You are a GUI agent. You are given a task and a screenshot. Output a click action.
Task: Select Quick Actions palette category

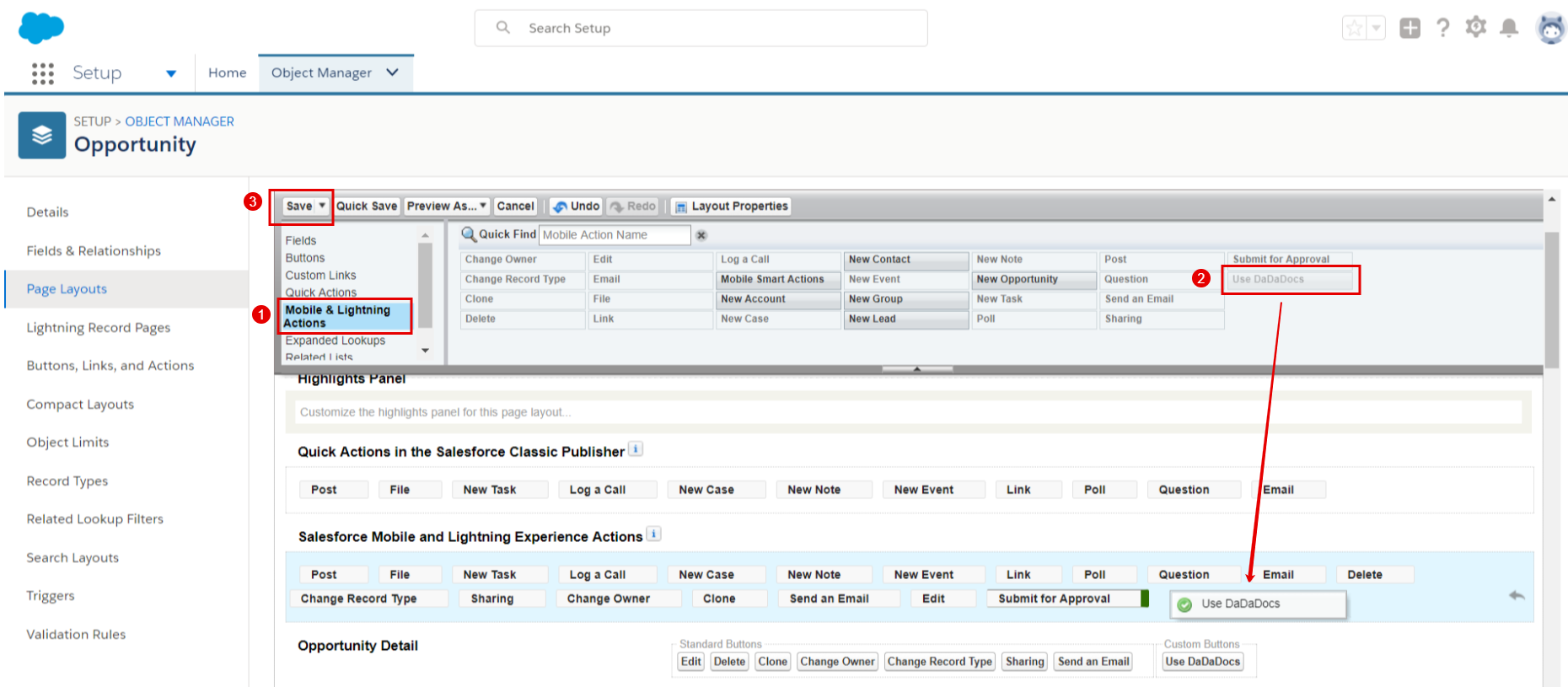point(320,293)
